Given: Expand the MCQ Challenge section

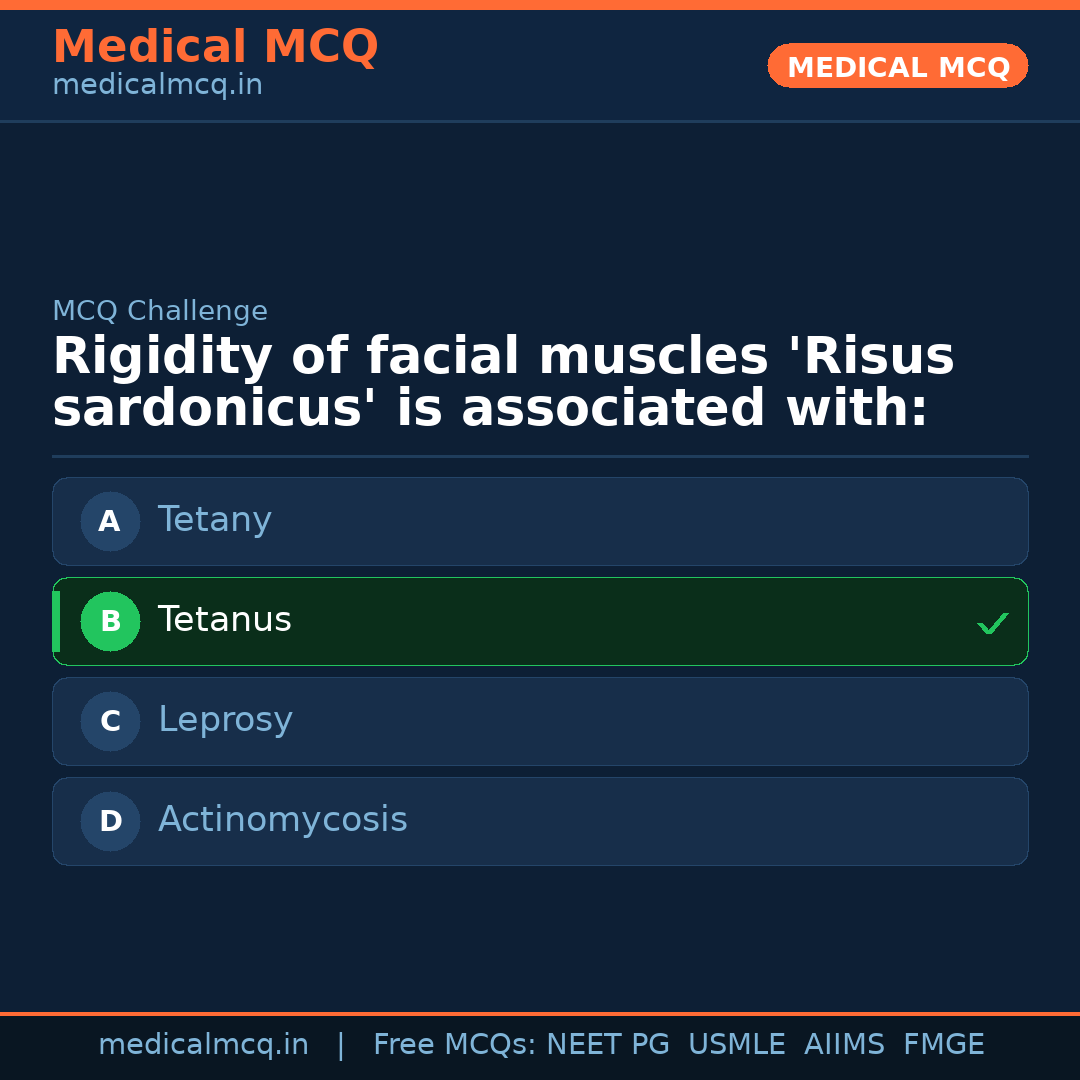Looking at the screenshot, I should click(160, 311).
